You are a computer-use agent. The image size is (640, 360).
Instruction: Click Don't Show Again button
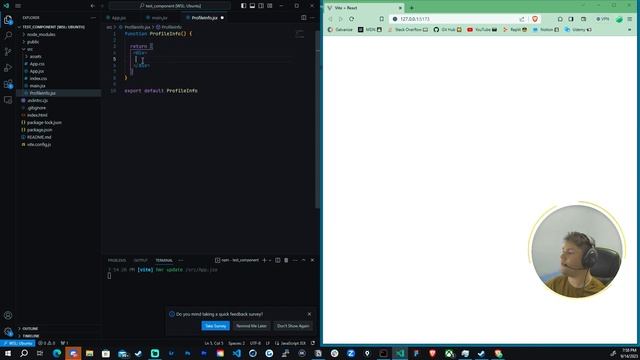(x=293, y=326)
